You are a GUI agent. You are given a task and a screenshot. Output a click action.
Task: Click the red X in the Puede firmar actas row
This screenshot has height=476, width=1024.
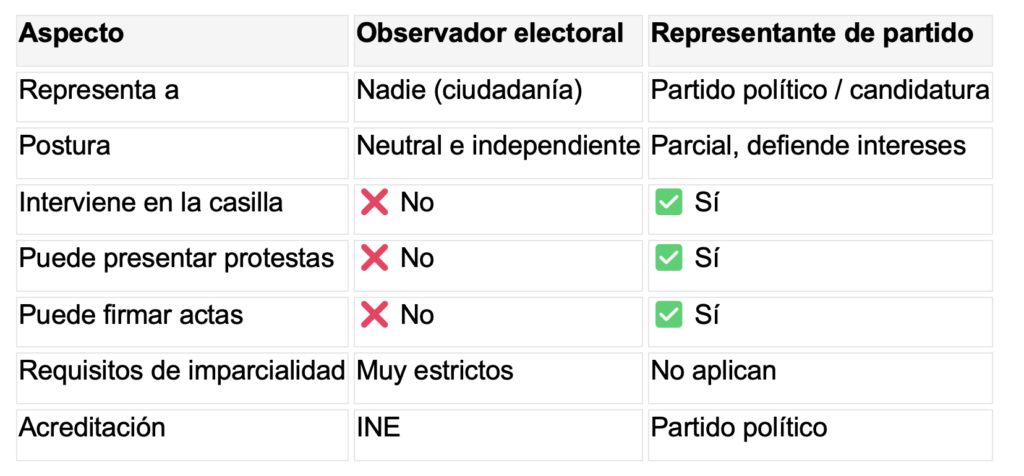(x=374, y=316)
